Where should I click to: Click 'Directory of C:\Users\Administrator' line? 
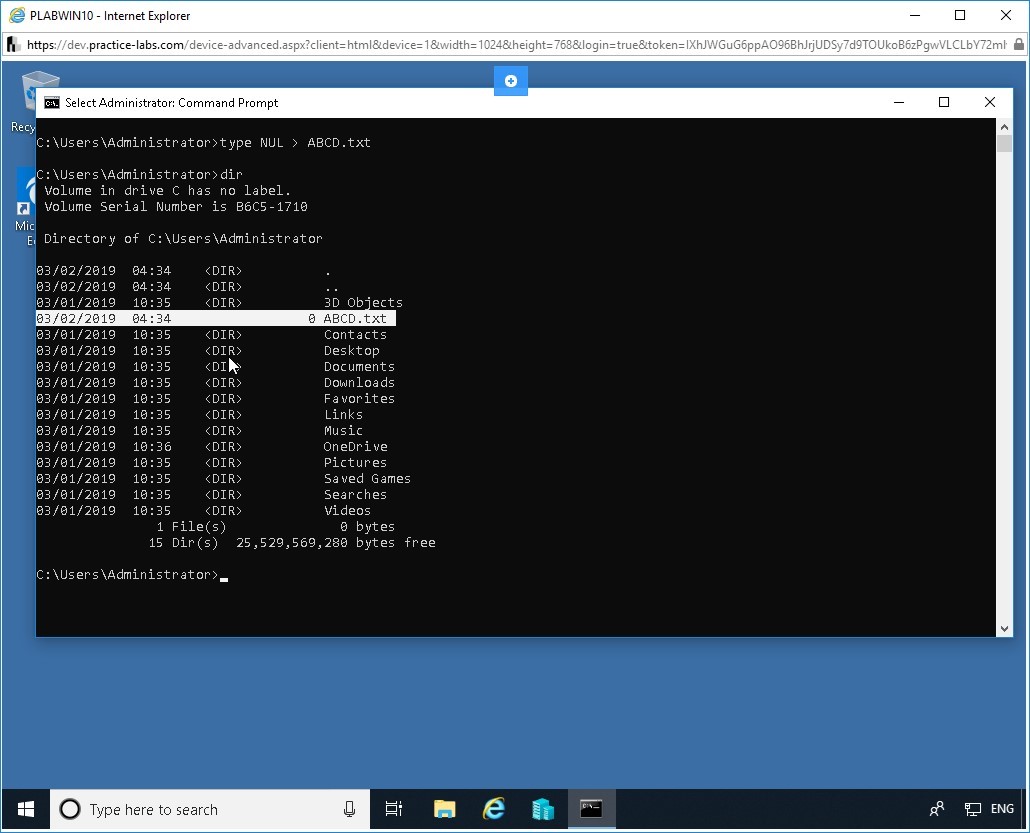click(183, 238)
